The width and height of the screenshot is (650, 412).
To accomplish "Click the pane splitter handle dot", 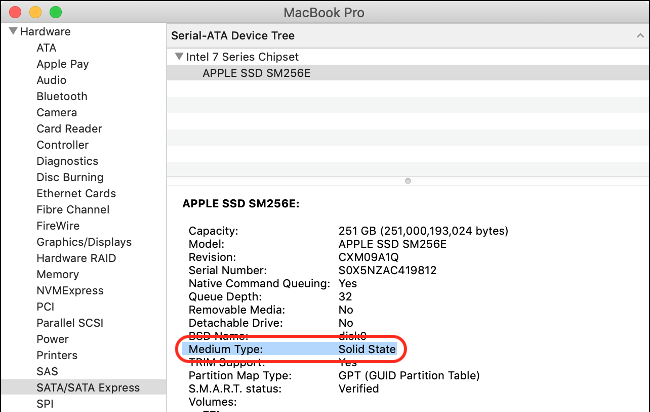I will coord(408,181).
